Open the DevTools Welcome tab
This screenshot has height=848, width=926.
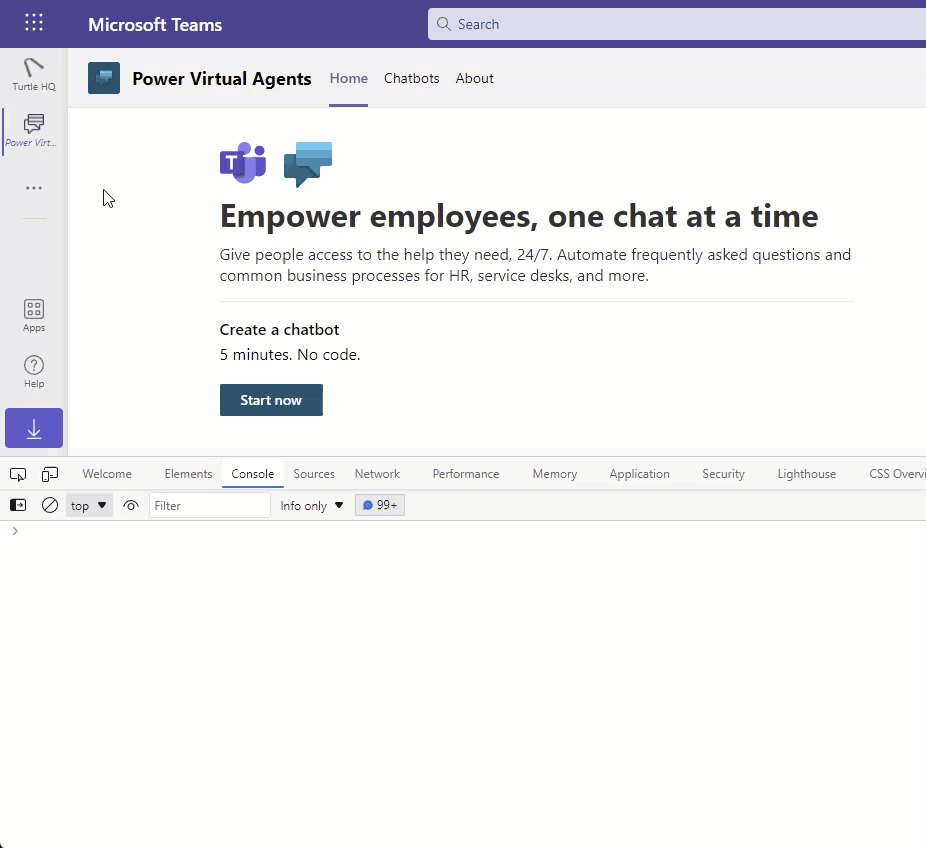107,474
